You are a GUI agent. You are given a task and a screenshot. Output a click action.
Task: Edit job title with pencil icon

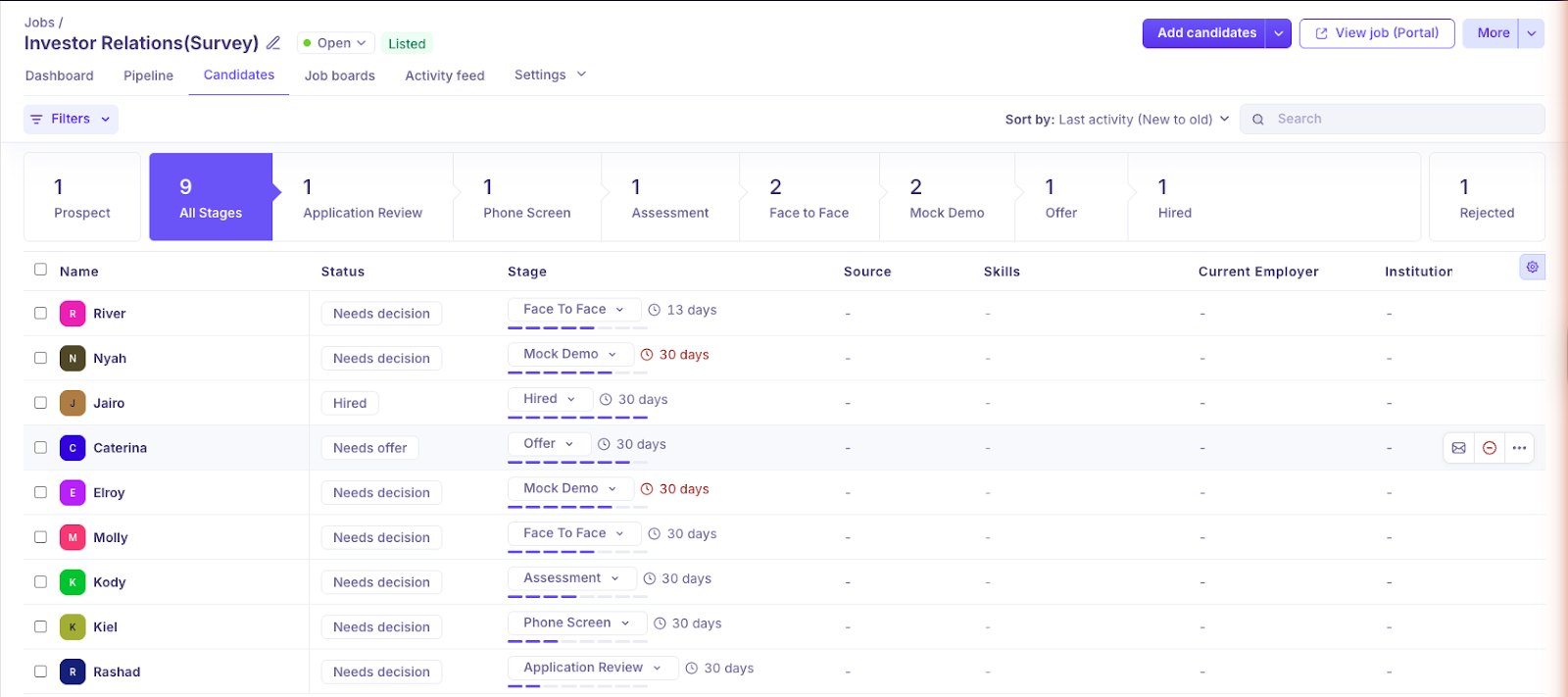point(273,43)
